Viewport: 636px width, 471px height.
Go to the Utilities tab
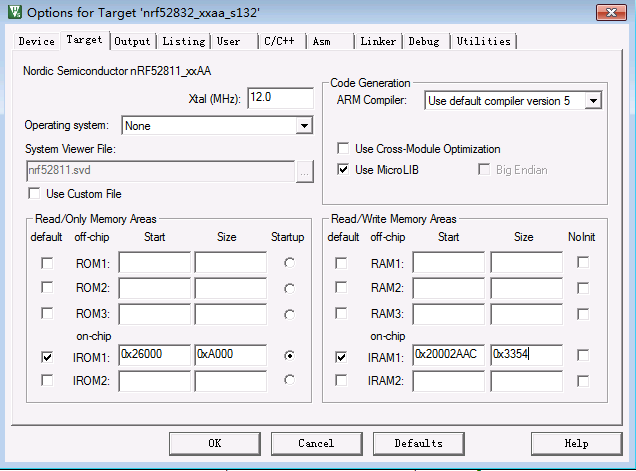[x=483, y=41]
